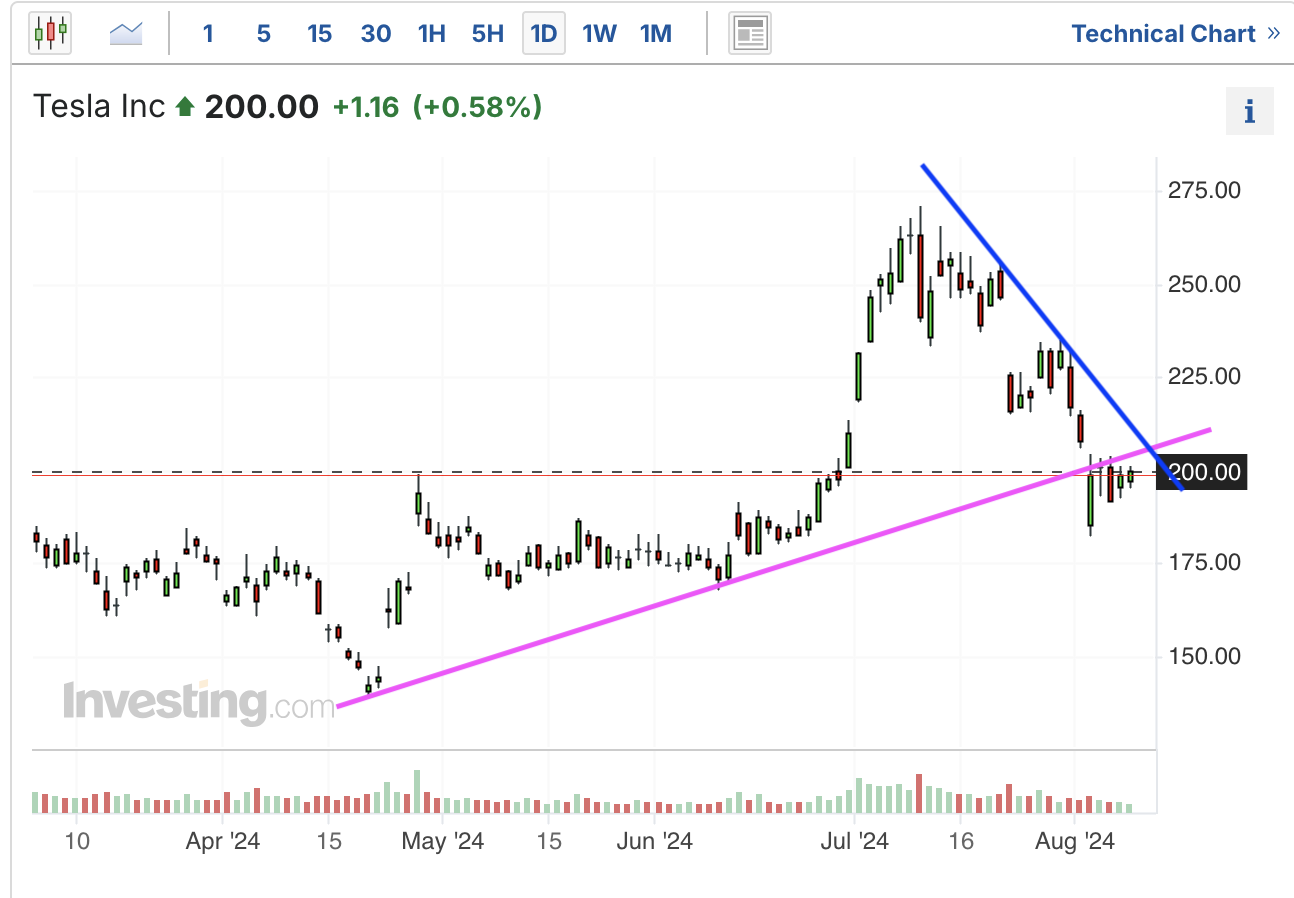
Task: Open the news overlay icon in toolbar
Action: tap(749, 34)
